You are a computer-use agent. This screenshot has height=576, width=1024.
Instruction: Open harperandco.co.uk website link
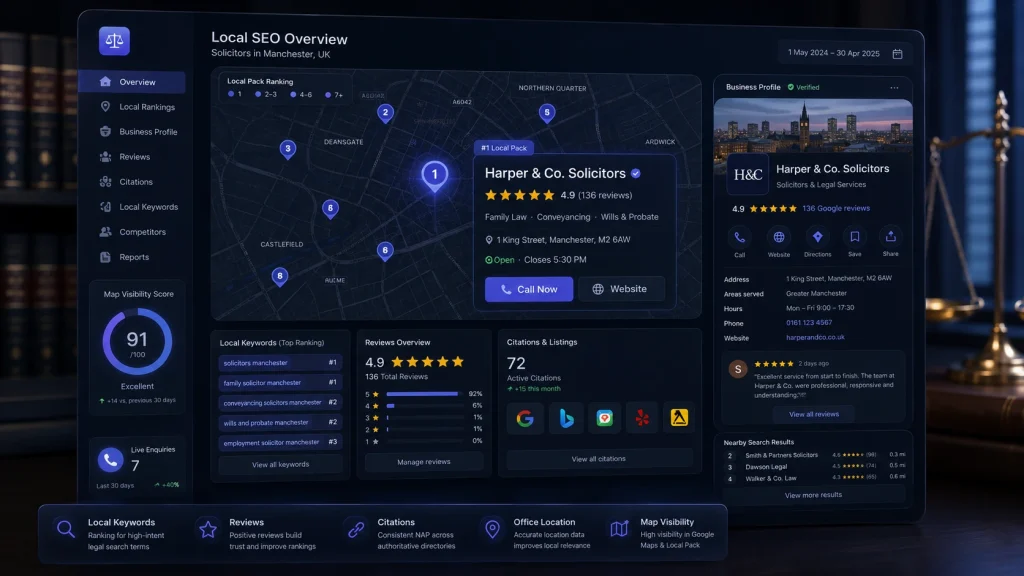815,338
